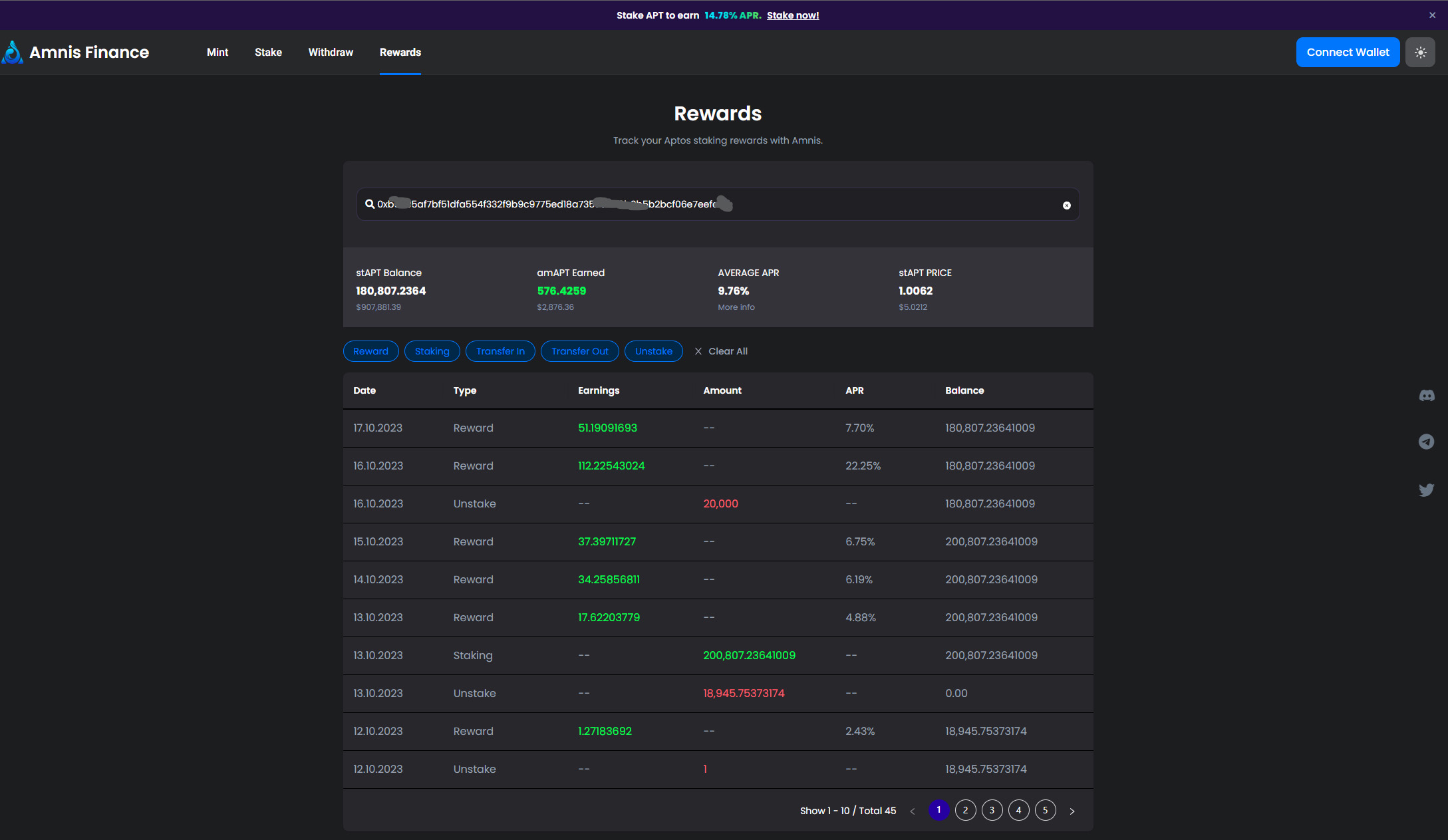Go to previous page arrow
1448x840 pixels.
pos(913,811)
